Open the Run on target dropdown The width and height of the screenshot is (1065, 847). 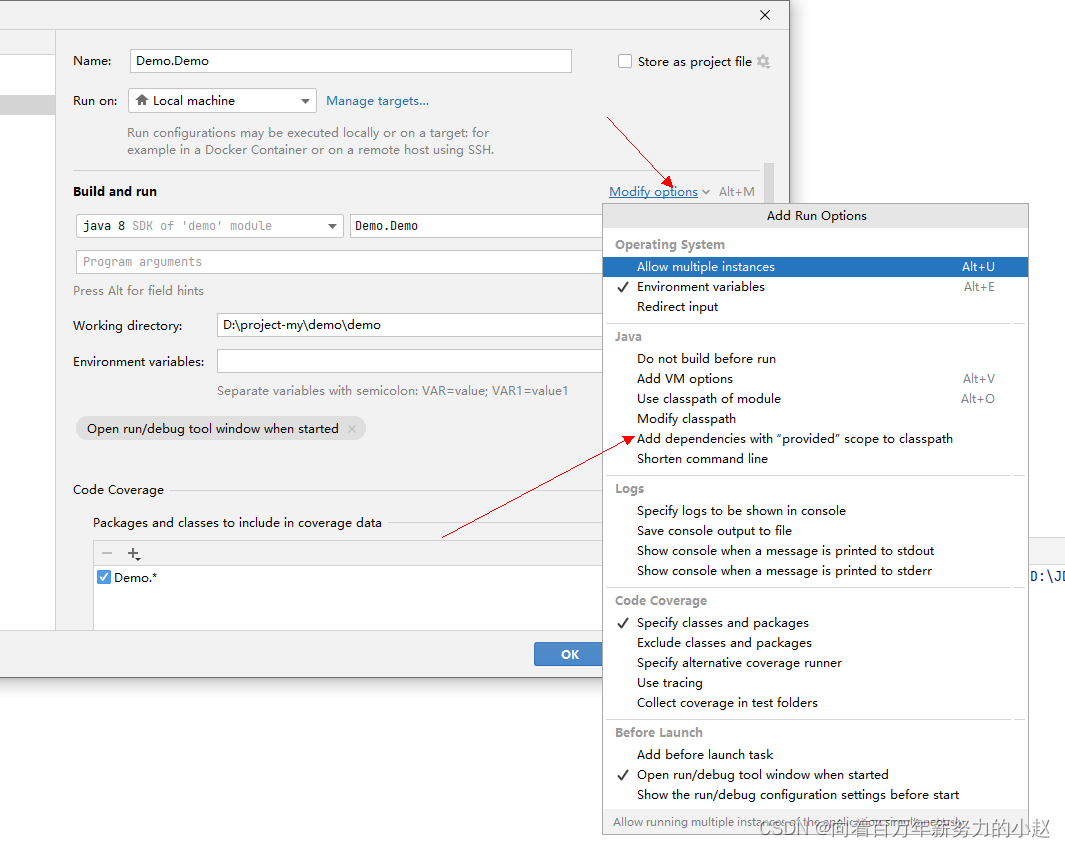306,100
